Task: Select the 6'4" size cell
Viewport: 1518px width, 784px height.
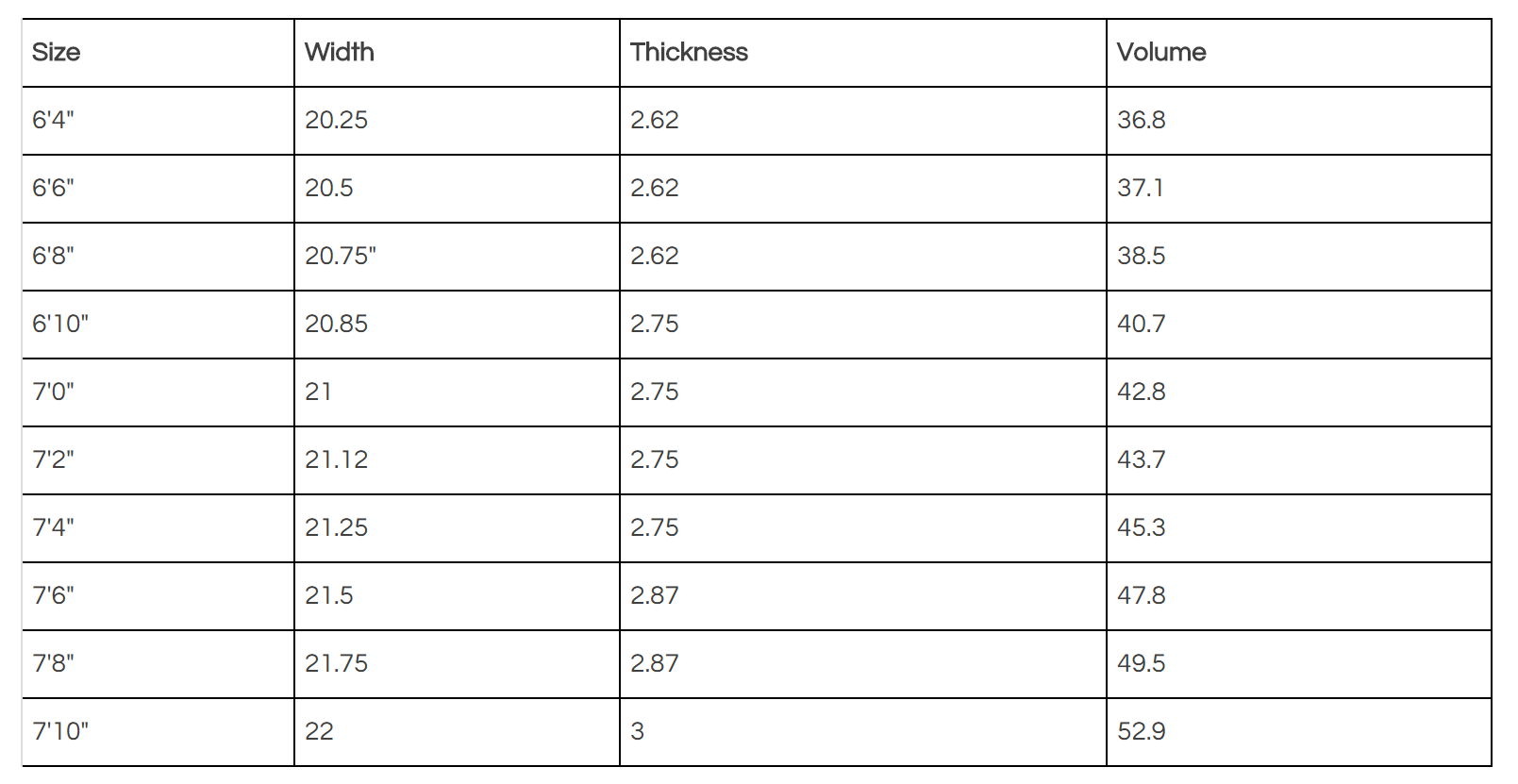Action: tap(158, 121)
